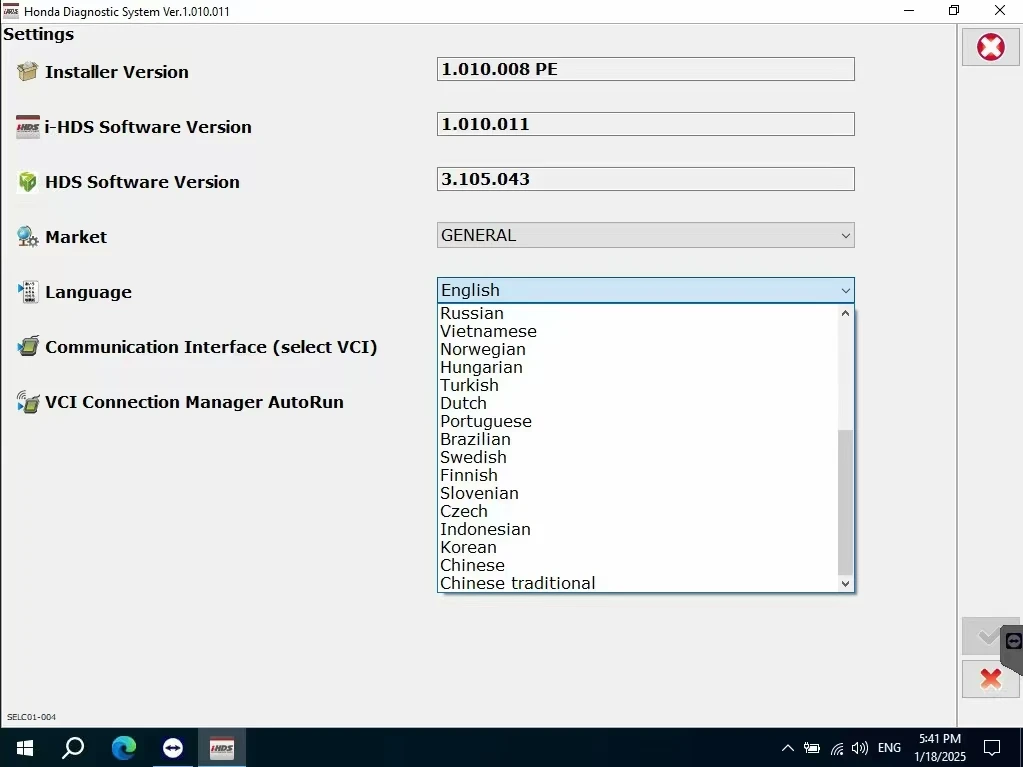The height and width of the screenshot is (767, 1023).
Task: Open the notification center icon
Action: 991,748
